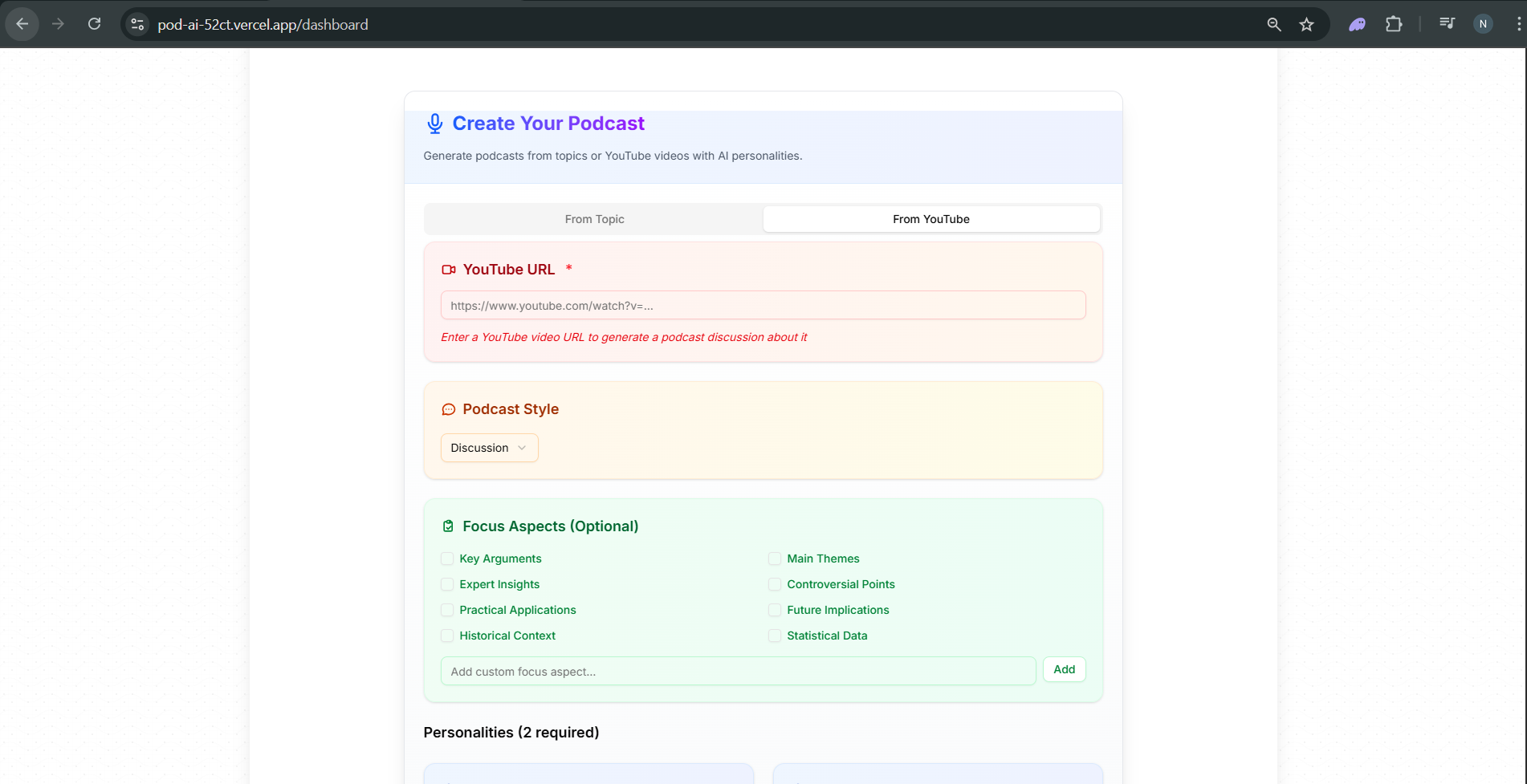The height and width of the screenshot is (784, 1527).
Task: Click the Personalities (2 required) heading
Action: tap(511, 733)
